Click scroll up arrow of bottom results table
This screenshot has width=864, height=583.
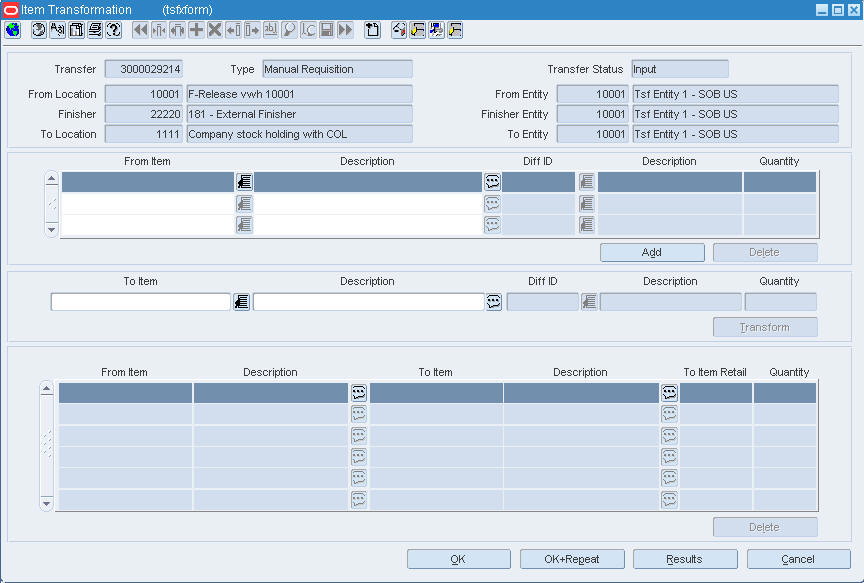click(x=47, y=389)
